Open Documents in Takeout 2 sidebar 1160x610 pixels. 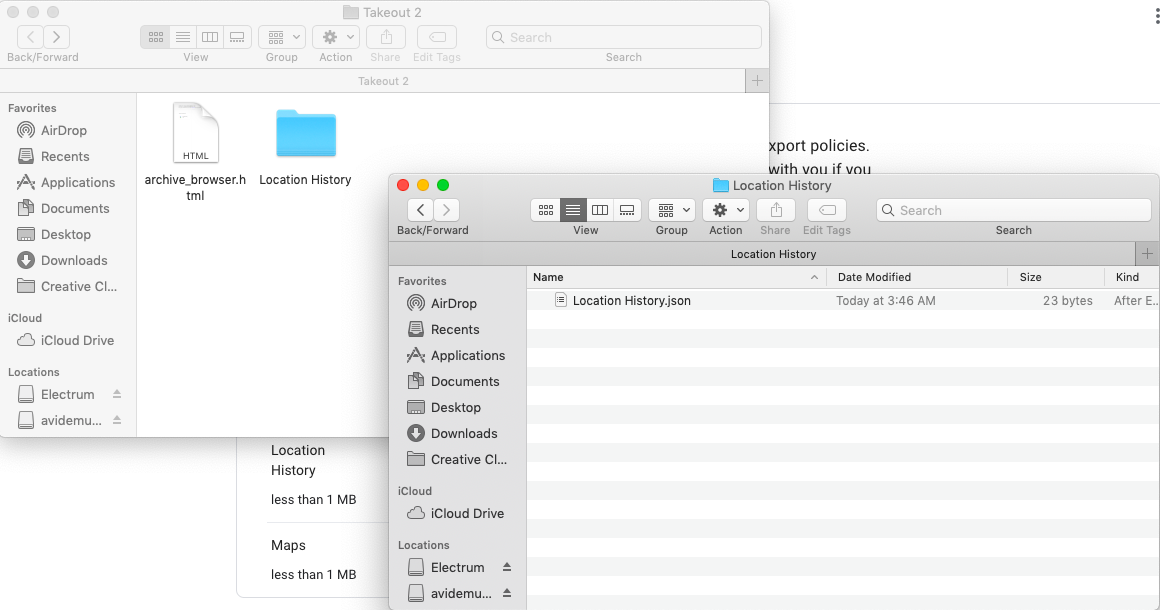(x=64, y=208)
